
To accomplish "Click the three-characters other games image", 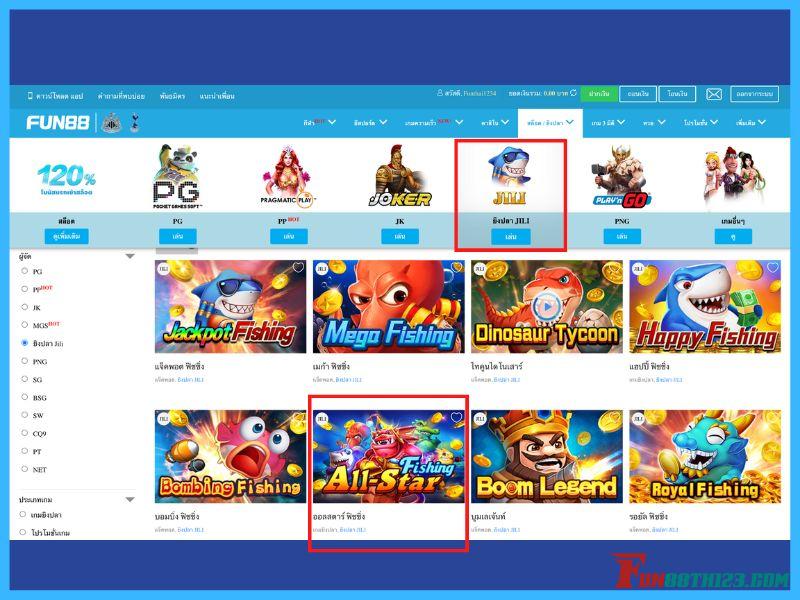I will point(733,173).
